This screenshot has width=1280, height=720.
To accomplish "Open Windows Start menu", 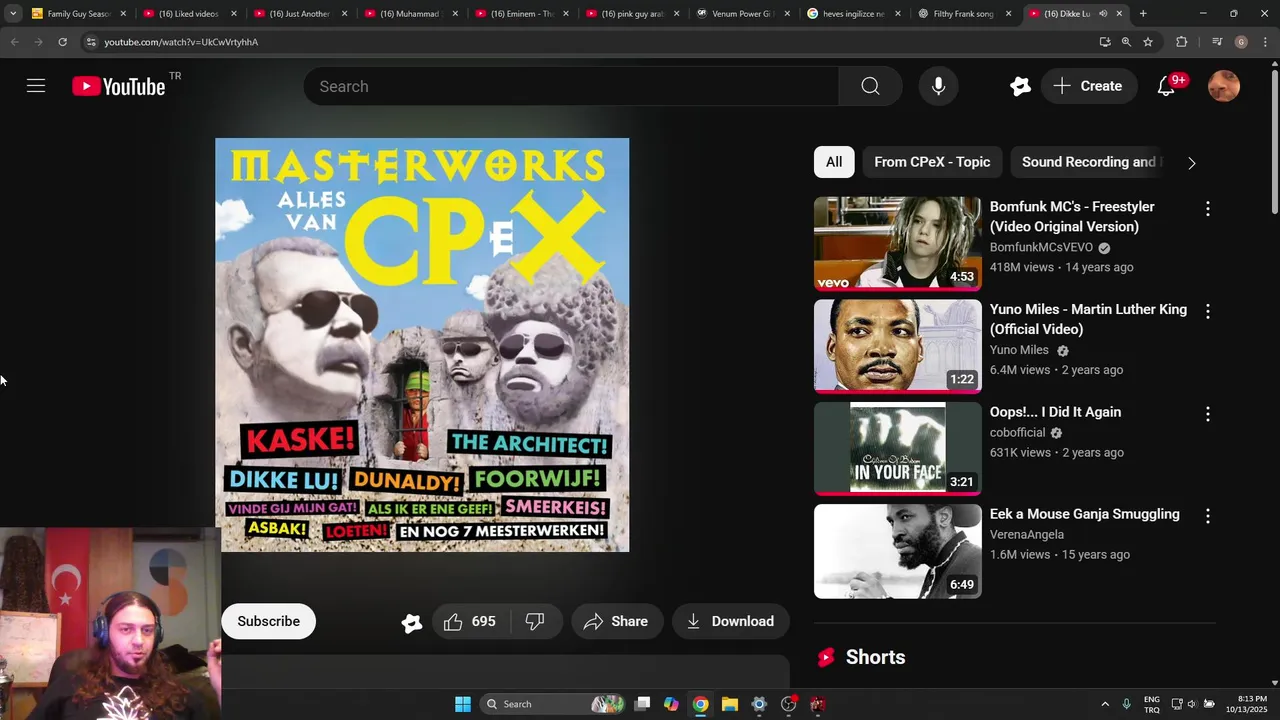I will point(463,704).
